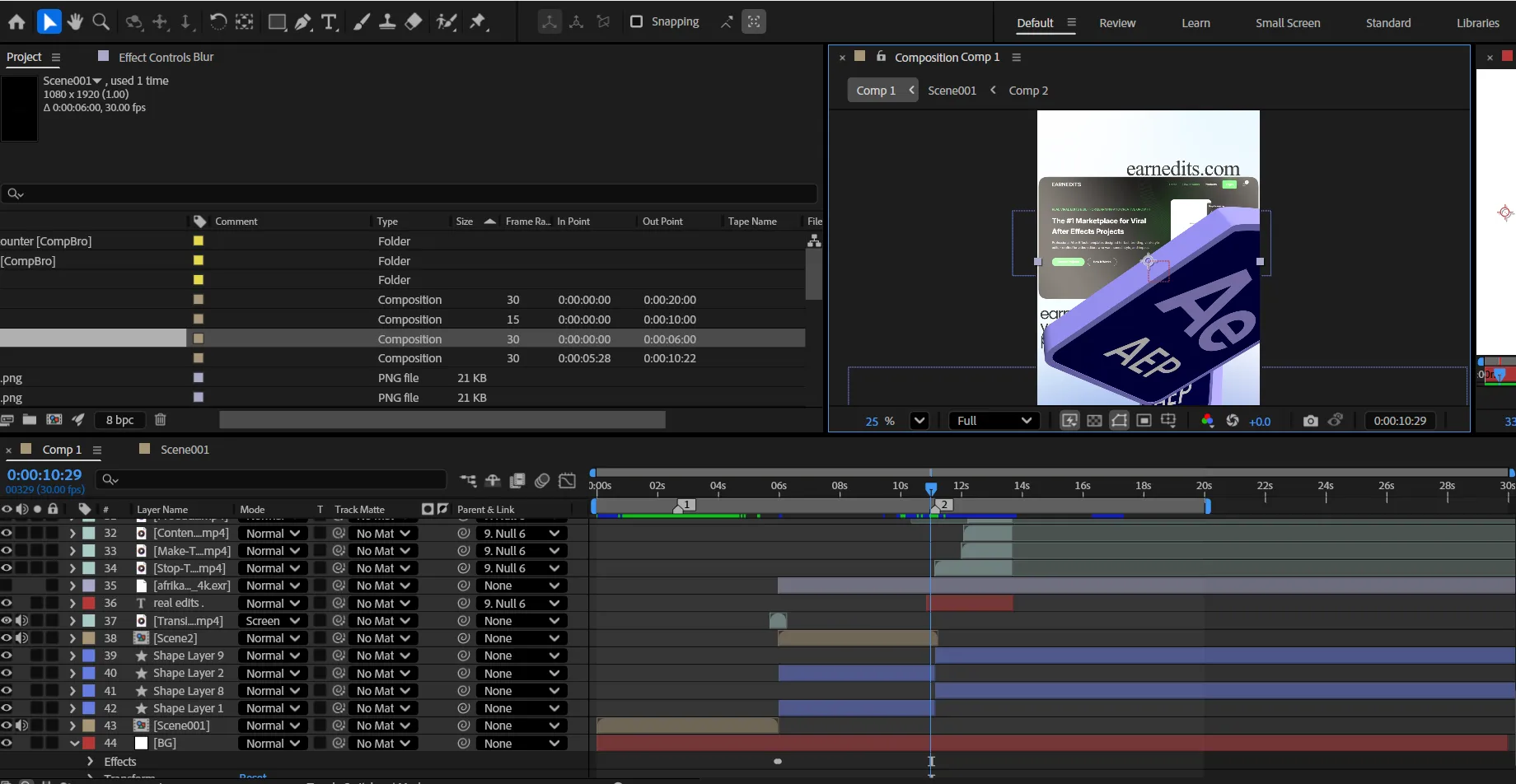Select the Eraser tool
The width and height of the screenshot is (1516, 784).
414,22
